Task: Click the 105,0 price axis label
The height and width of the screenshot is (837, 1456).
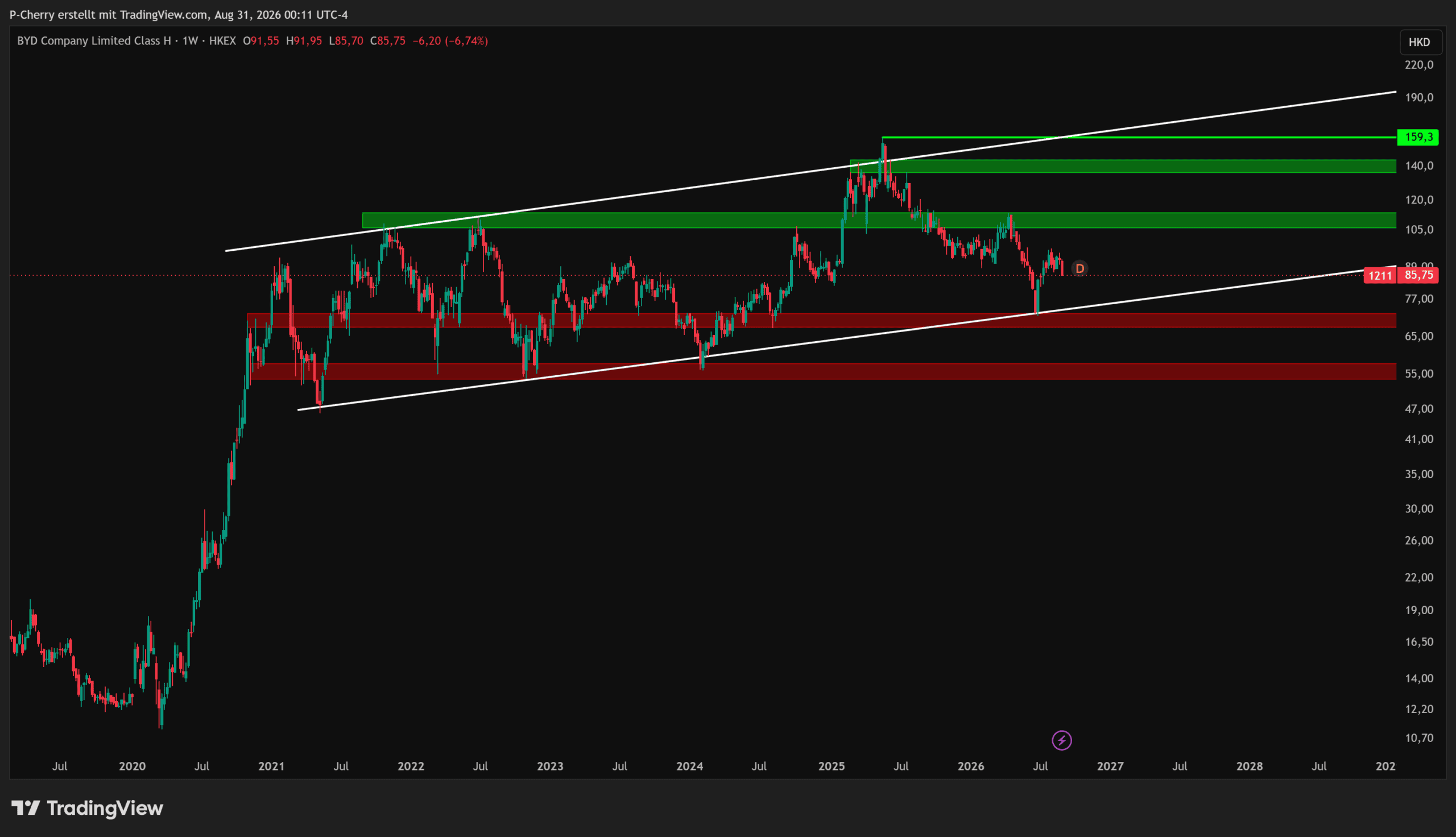Action: (1419, 229)
